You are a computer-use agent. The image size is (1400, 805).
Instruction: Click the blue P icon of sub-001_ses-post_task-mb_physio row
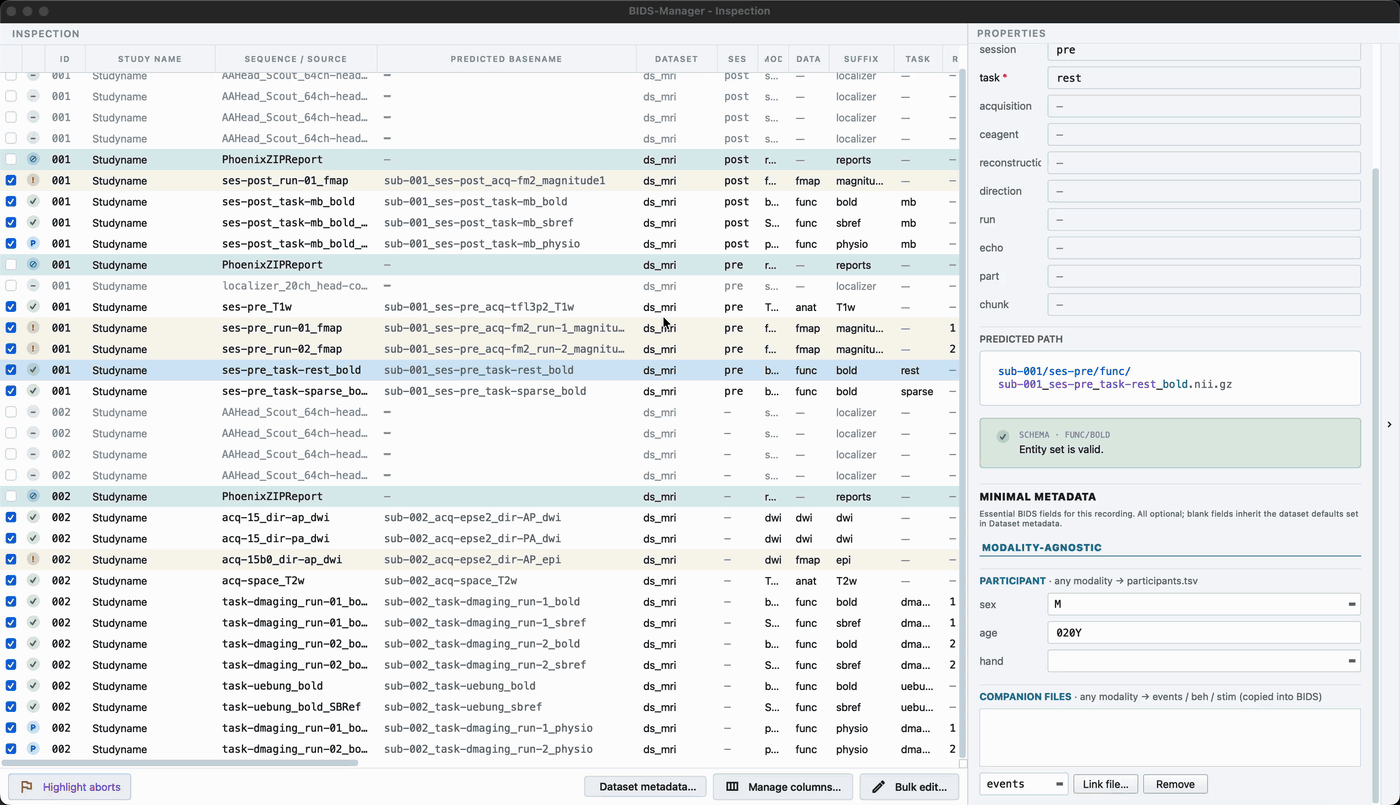33,244
